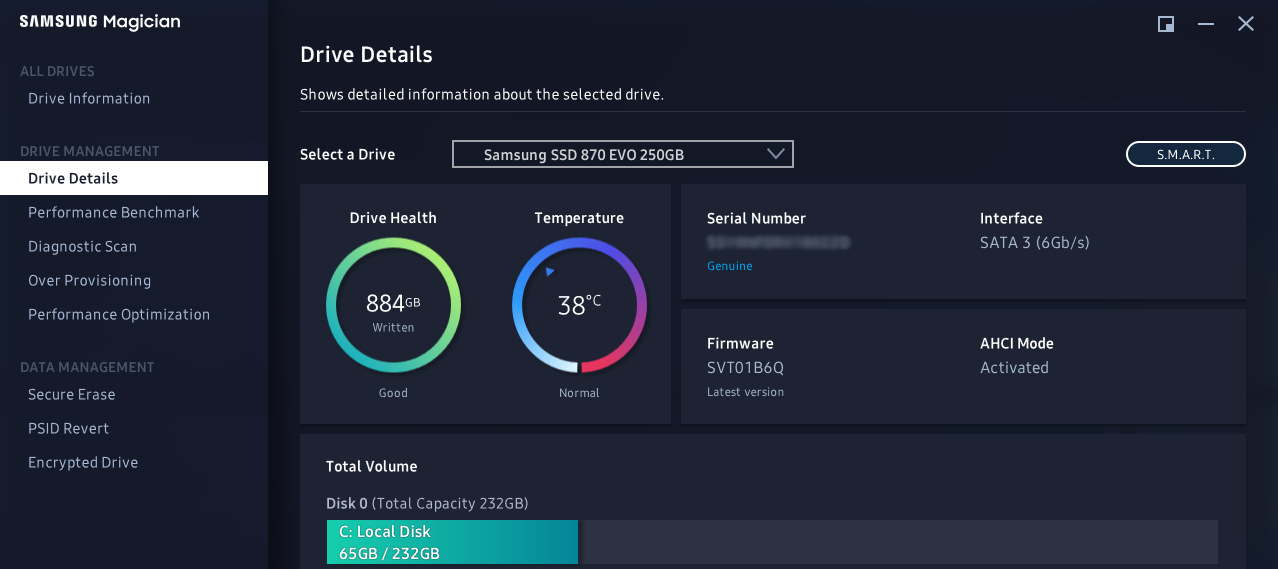The image size is (1278, 569).
Task: Go to Performance Benchmark
Action: coord(114,212)
